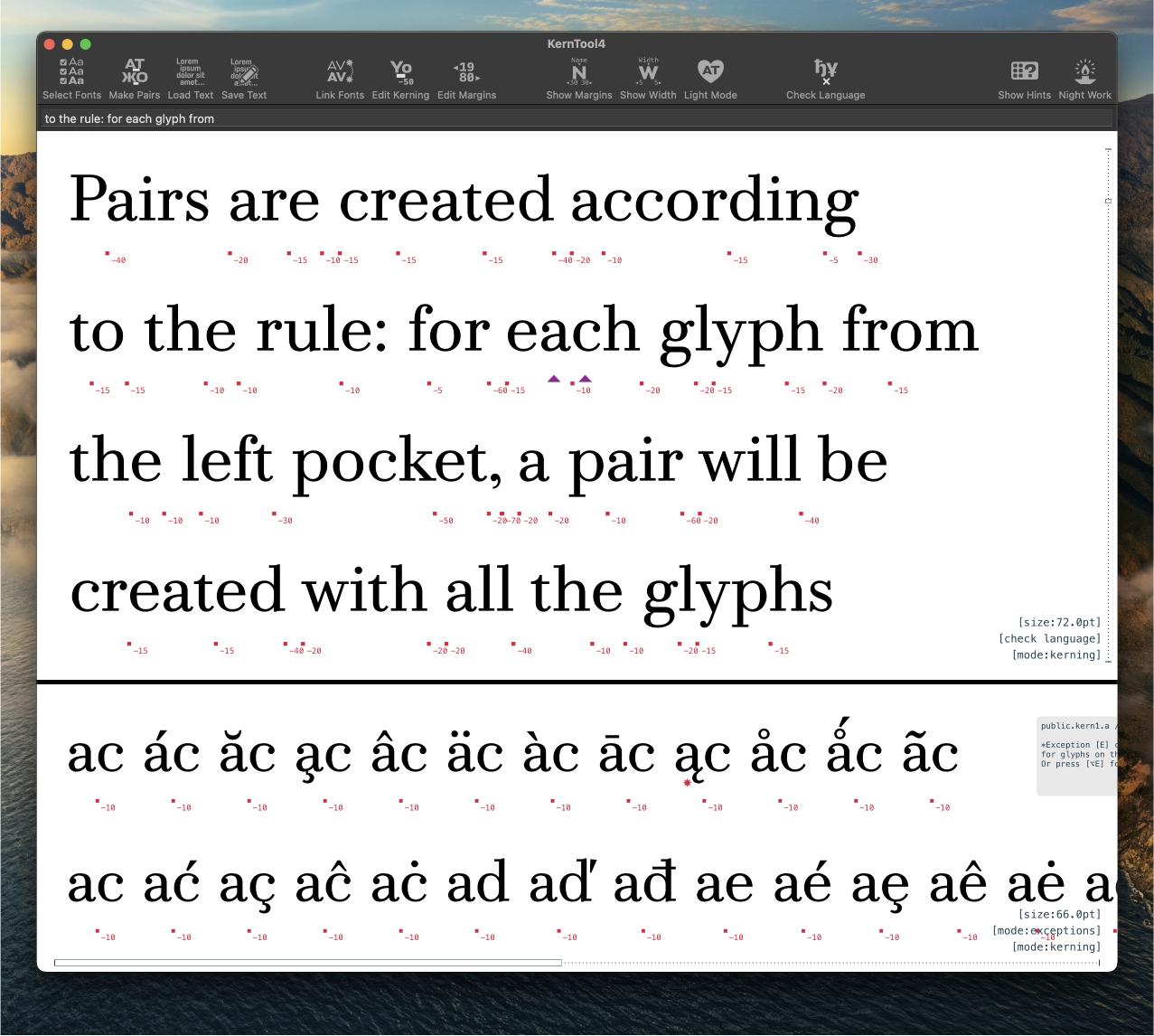Click the -60 kerning value under 'for'

tap(501, 391)
